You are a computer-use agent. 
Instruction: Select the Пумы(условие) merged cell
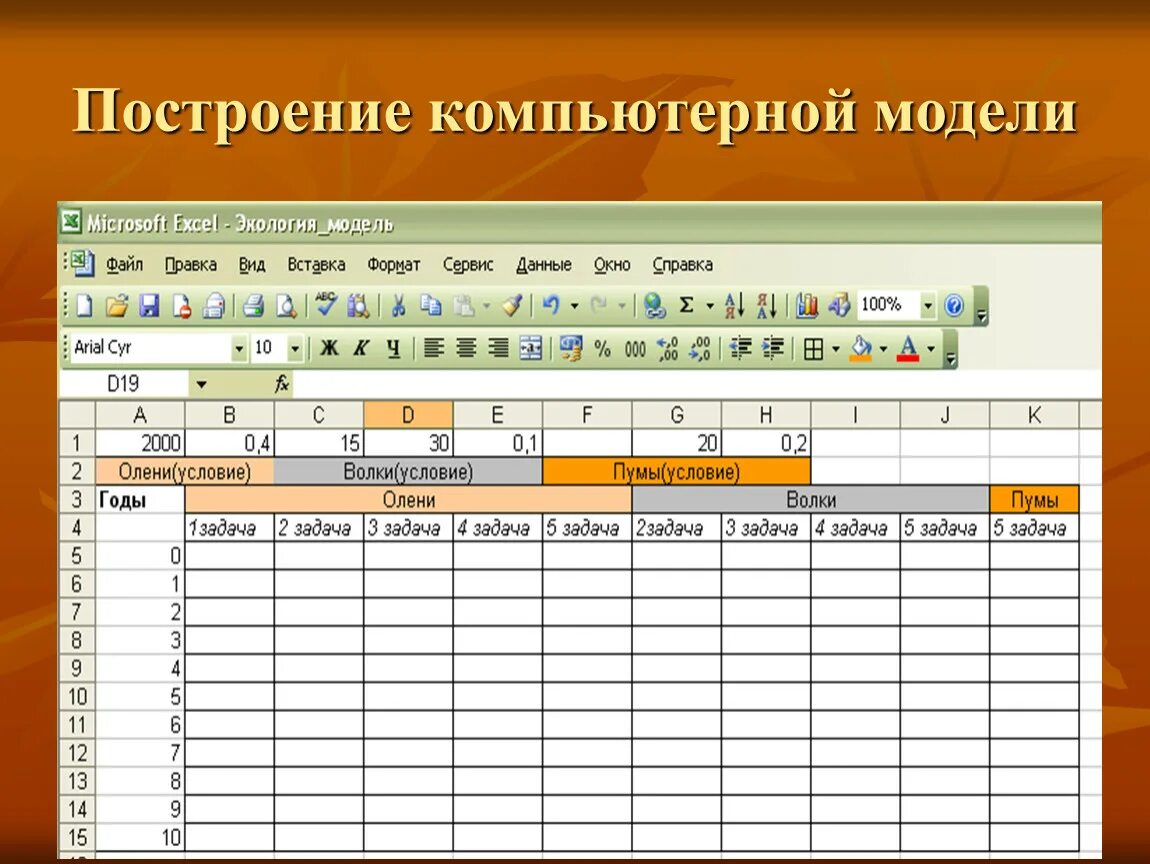[676, 472]
